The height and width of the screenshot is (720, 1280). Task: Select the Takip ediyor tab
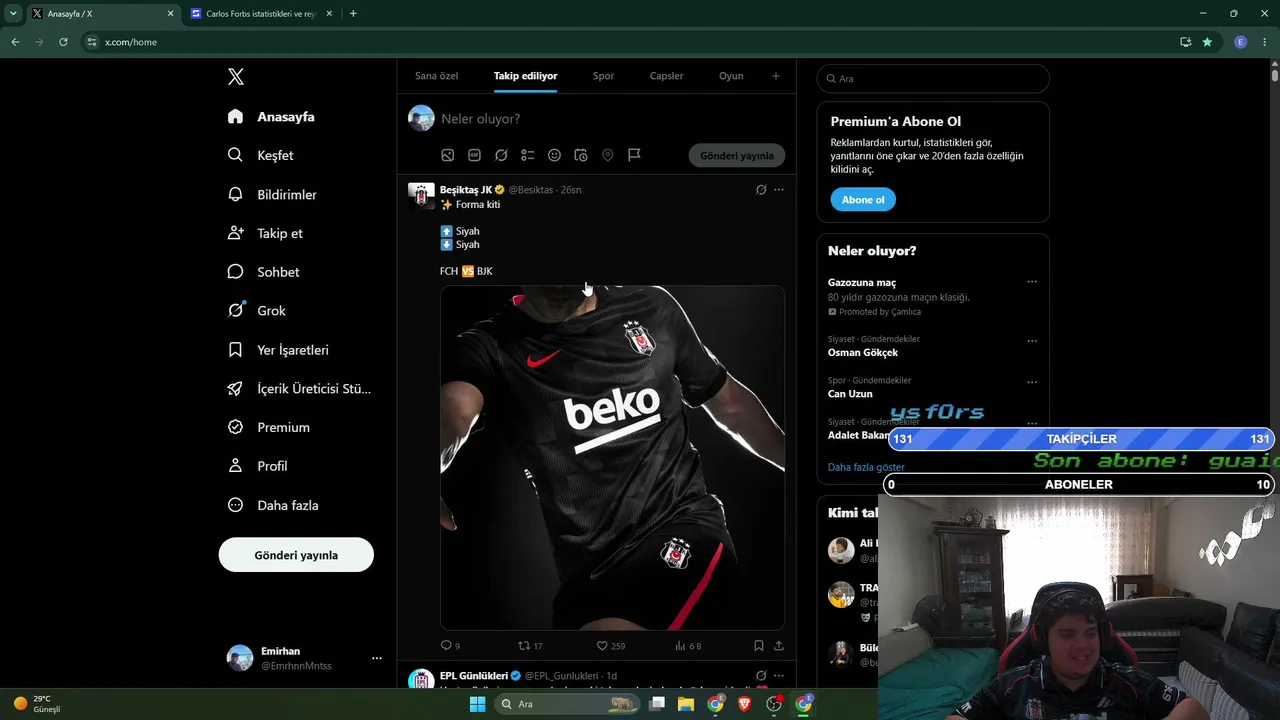tap(525, 76)
